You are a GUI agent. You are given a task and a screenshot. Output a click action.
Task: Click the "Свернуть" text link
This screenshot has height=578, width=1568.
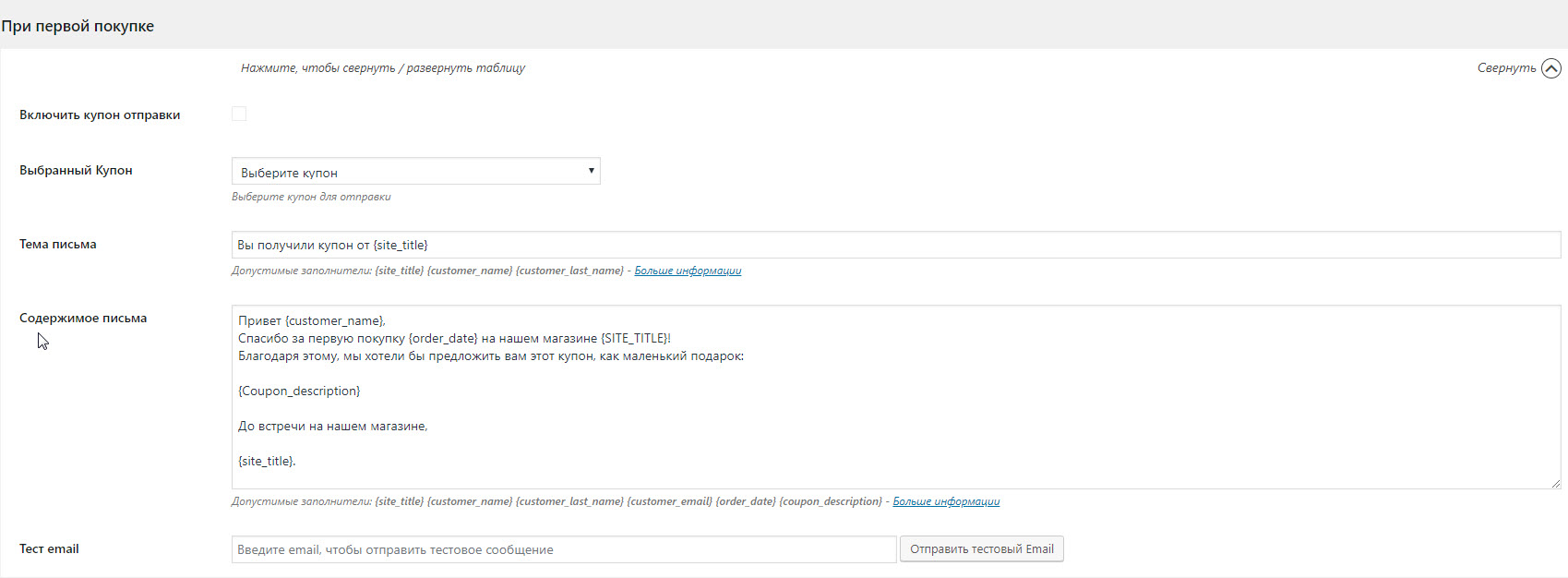pyautogui.click(x=1506, y=68)
